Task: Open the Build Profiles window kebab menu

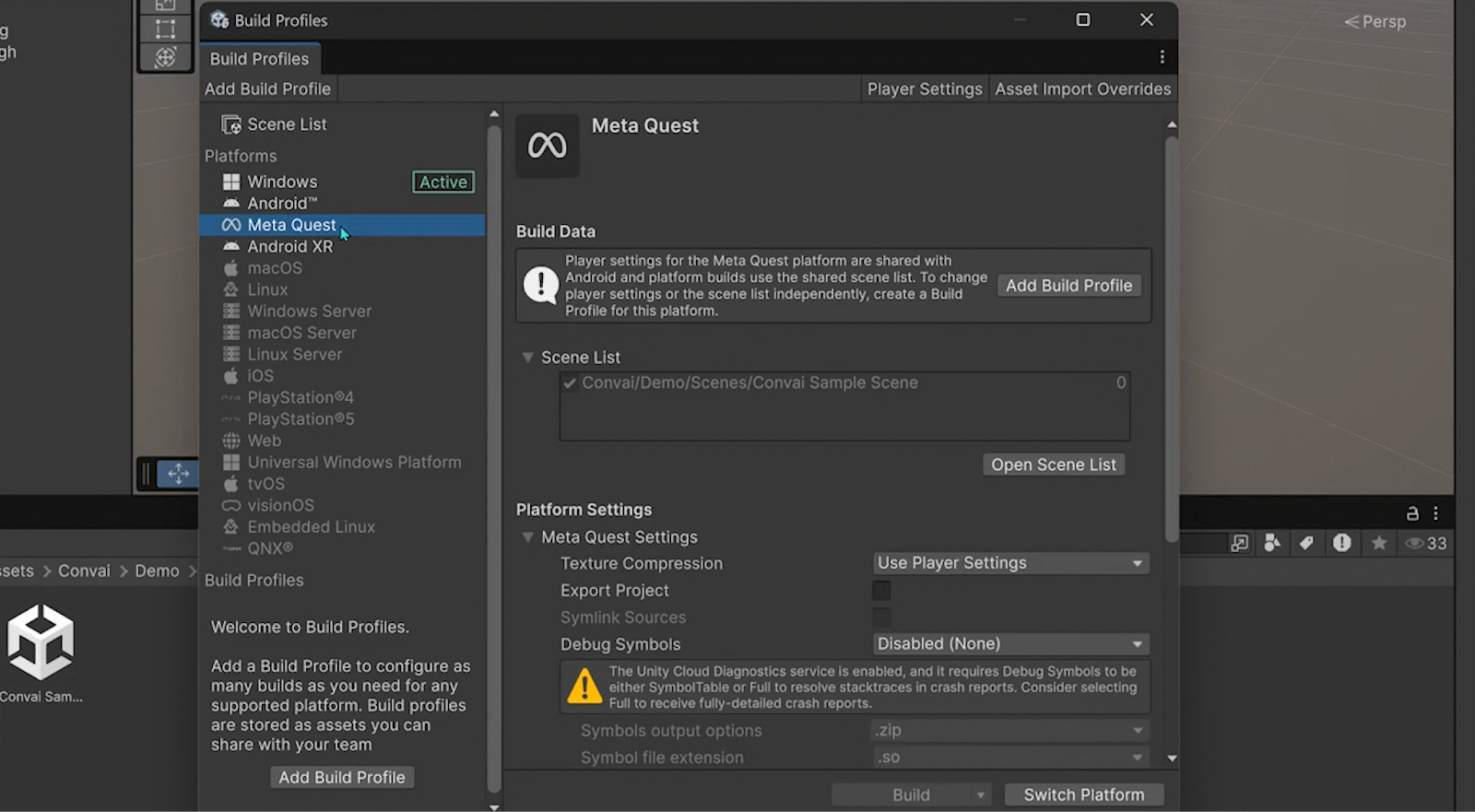Action: pyautogui.click(x=1162, y=57)
